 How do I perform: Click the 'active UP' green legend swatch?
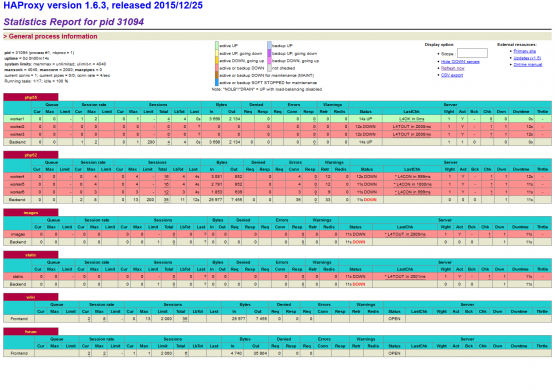click(217, 46)
